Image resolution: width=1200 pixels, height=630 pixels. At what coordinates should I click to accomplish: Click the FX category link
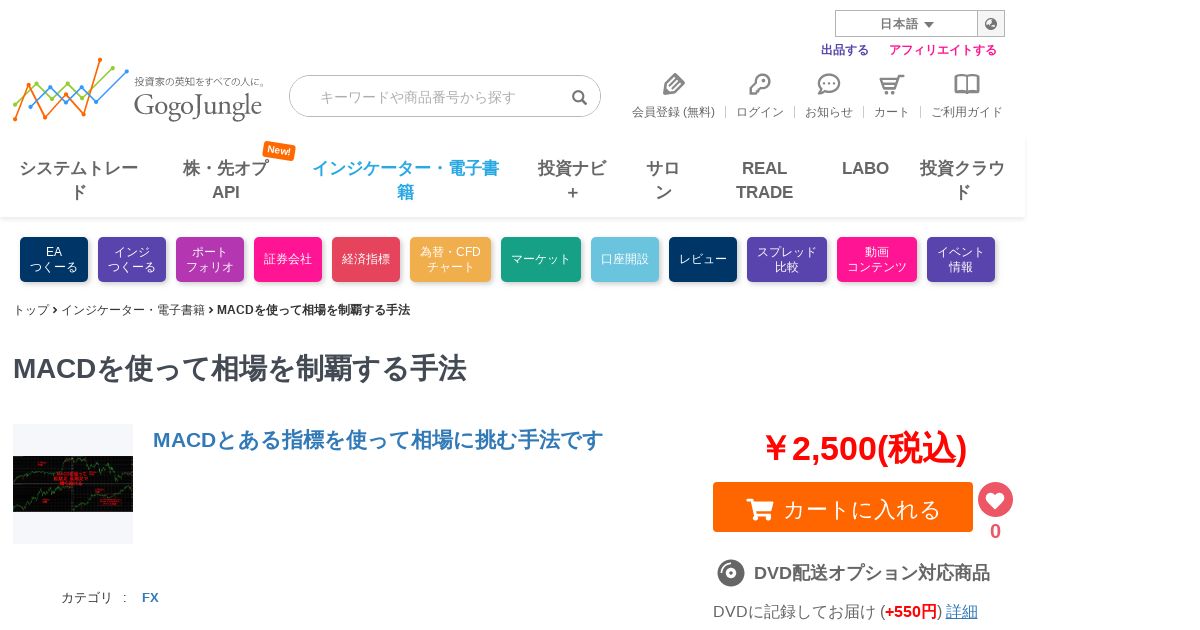point(150,598)
